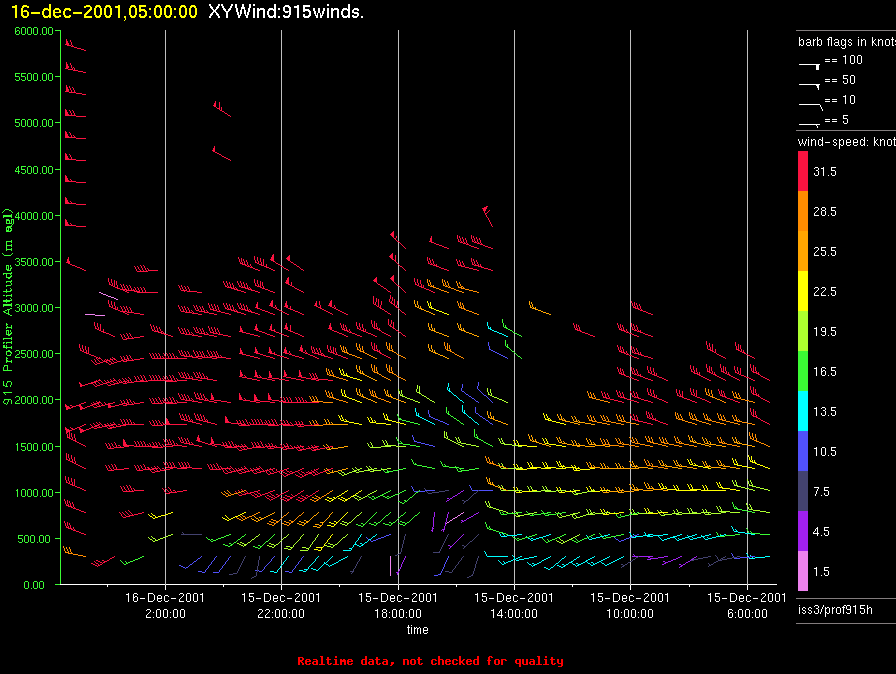Viewport: 896px width, 674px height.
Task: Click the 0.00 altitude tick label
Action: (34, 585)
